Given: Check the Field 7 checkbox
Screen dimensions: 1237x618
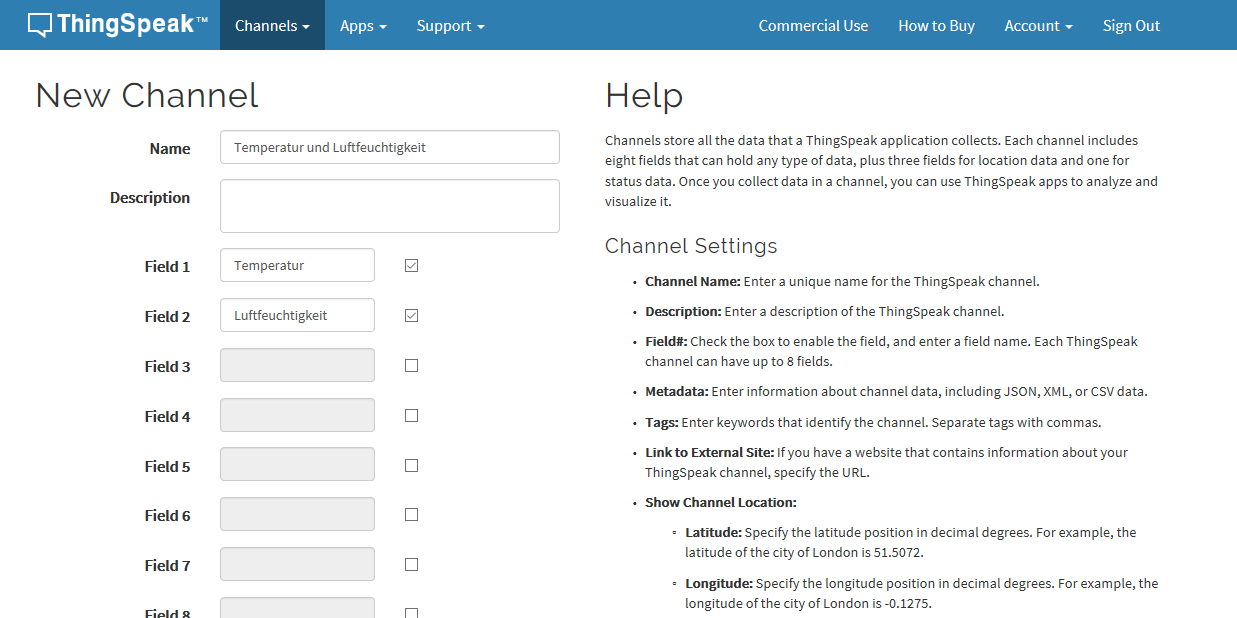Looking at the screenshot, I should click(411, 565).
